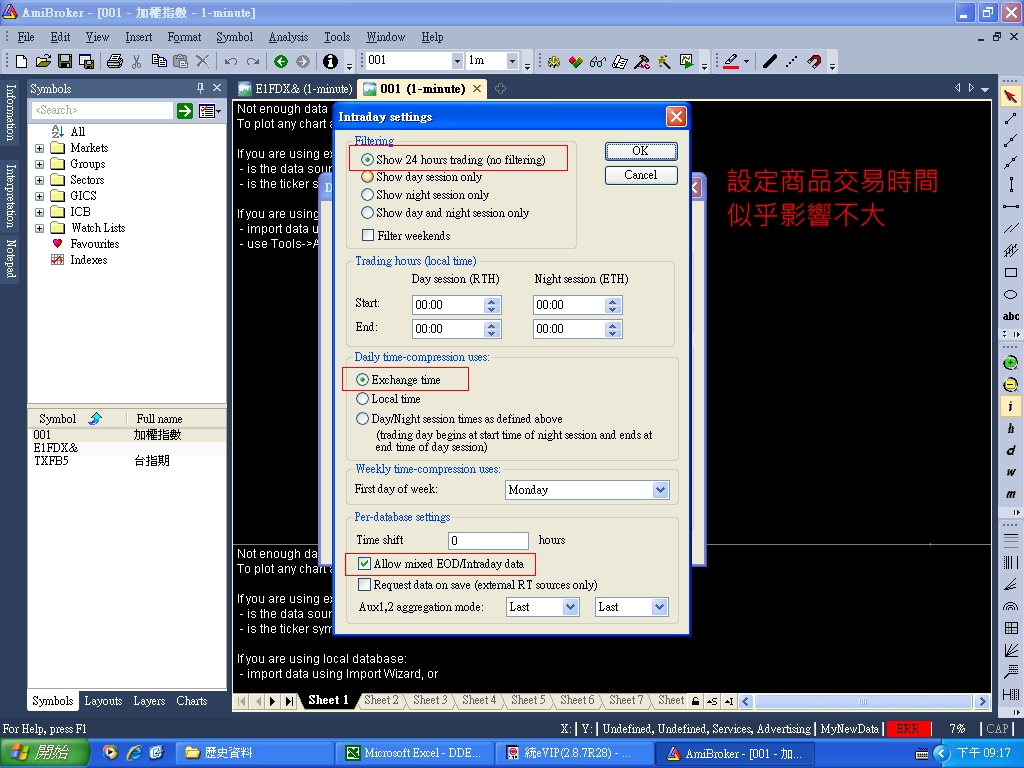Click the Cut scissors toolbar icon
The image size is (1024, 768).
click(x=136, y=61)
